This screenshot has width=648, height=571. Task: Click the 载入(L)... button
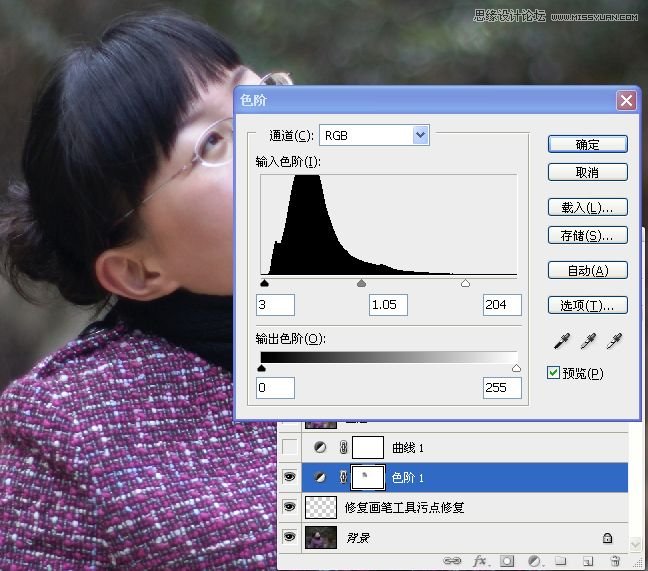click(x=588, y=207)
